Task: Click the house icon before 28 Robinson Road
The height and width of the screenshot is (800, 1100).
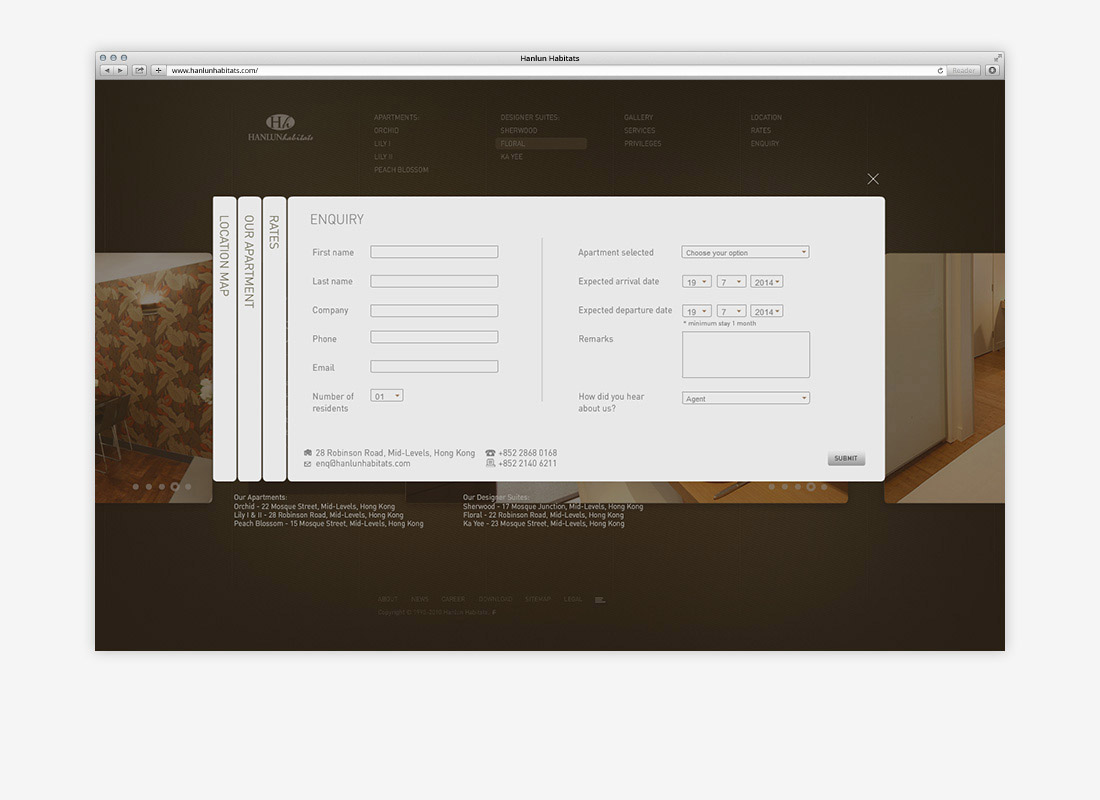Action: [307, 452]
